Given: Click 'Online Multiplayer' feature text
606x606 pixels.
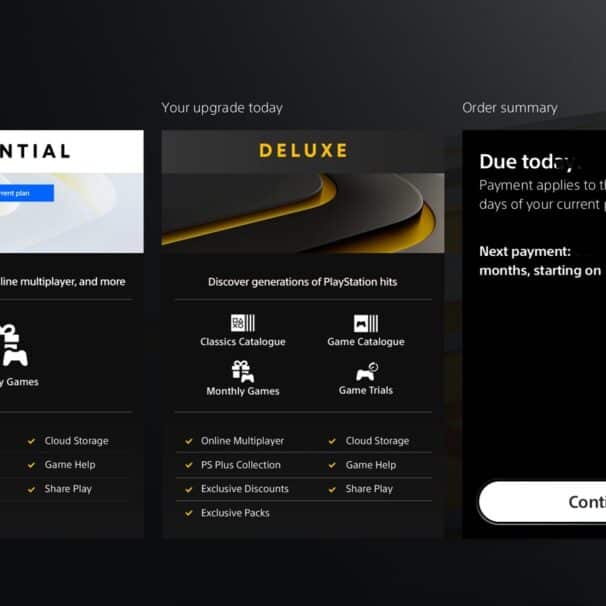Looking at the screenshot, I should [242, 441].
